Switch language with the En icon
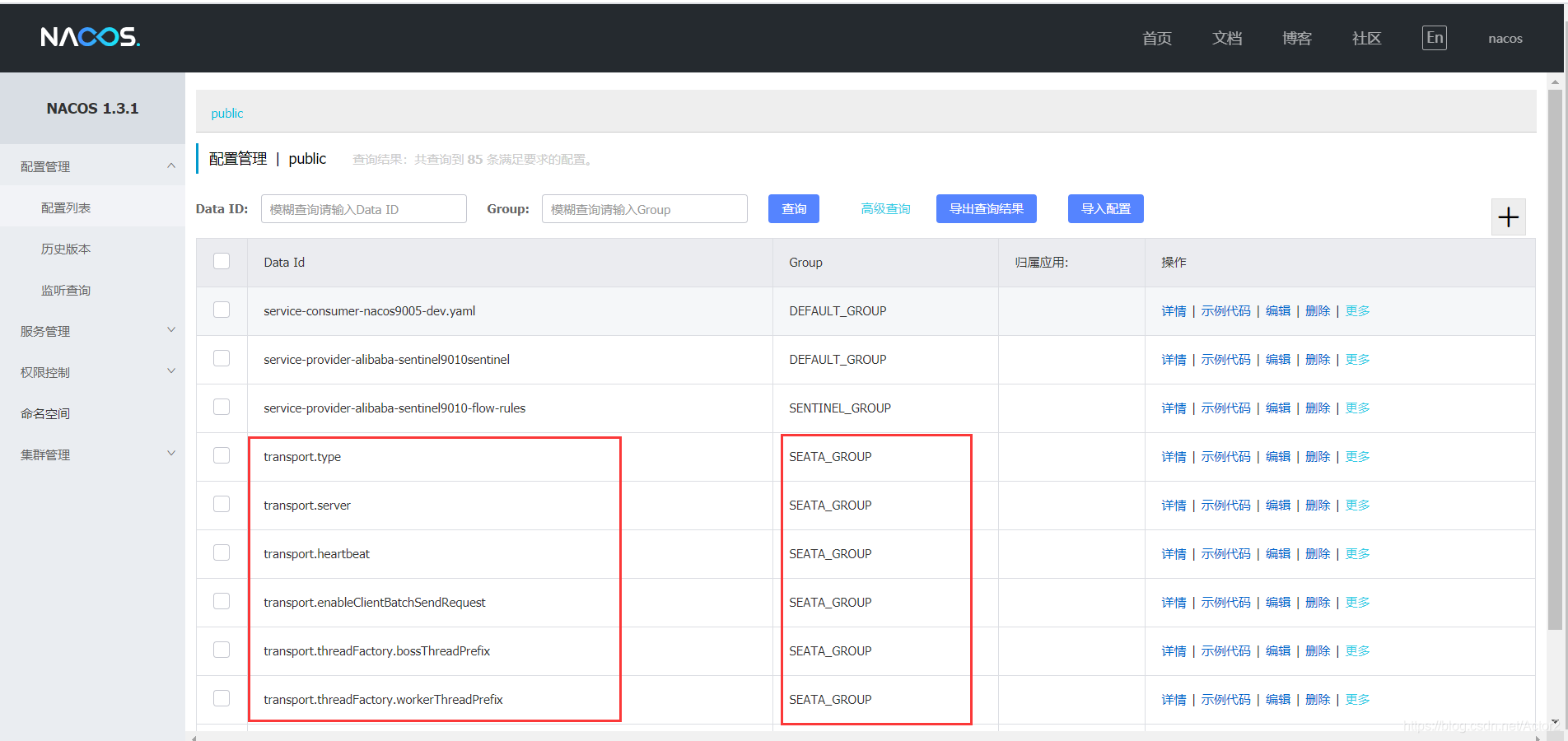The height and width of the screenshot is (741, 1568). coord(1435,38)
